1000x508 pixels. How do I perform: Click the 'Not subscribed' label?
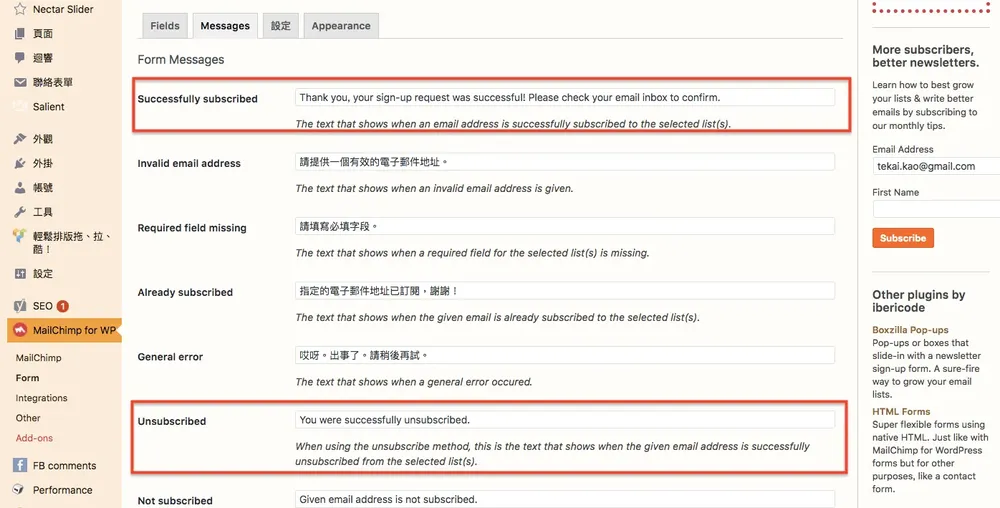(x=175, y=501)
